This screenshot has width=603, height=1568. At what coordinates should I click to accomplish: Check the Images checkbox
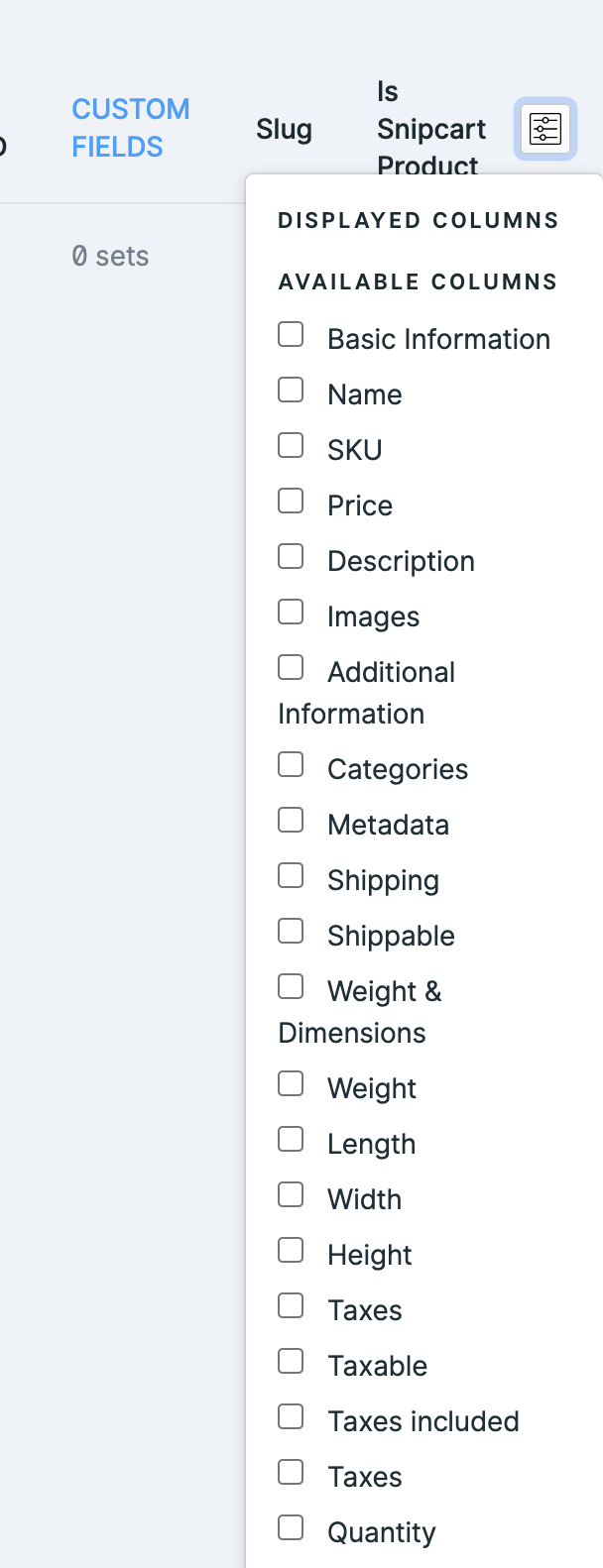coord(291,612)
